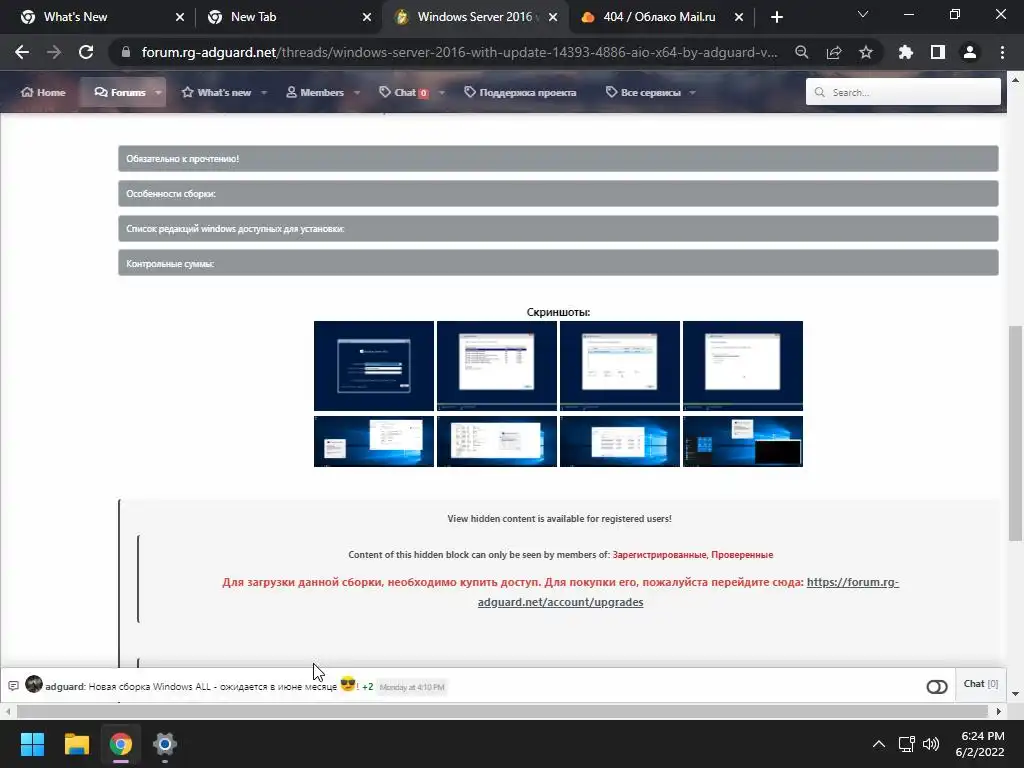Expand the What's new dropdown arrow
The height and width of the screenshot is (768, 1024).
point(264,92)
